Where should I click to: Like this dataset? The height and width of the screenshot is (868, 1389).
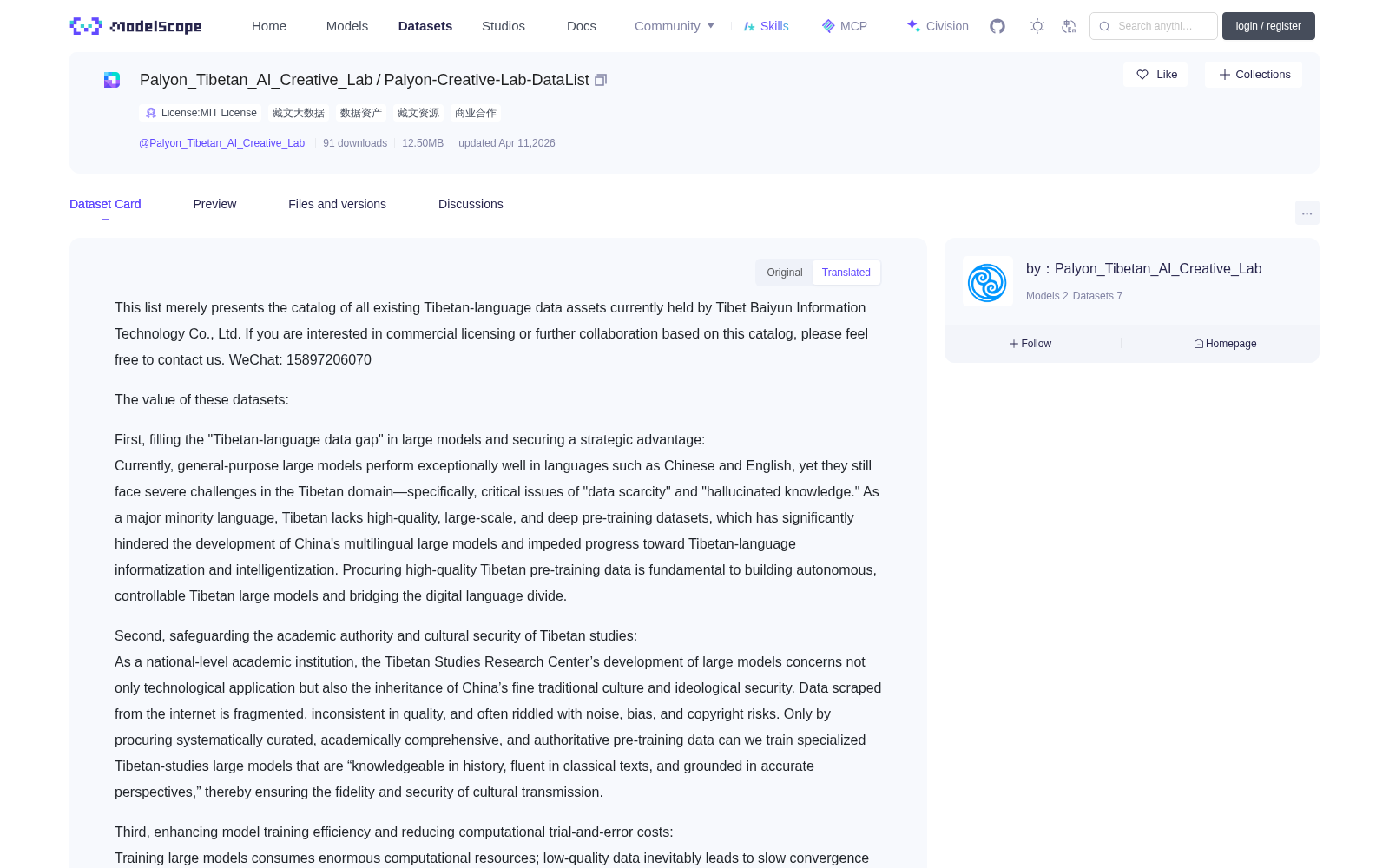tap(1155, 75)
